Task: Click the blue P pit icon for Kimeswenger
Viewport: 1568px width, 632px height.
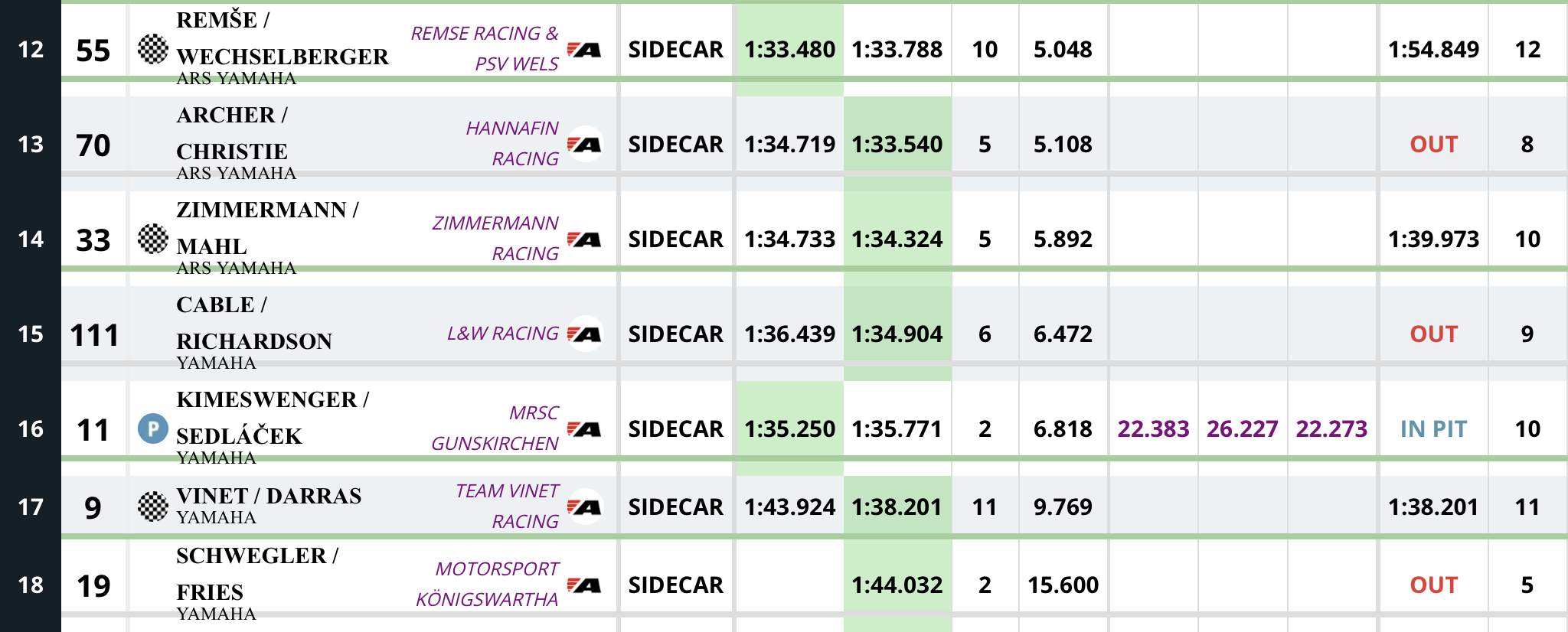Action: 153,428
